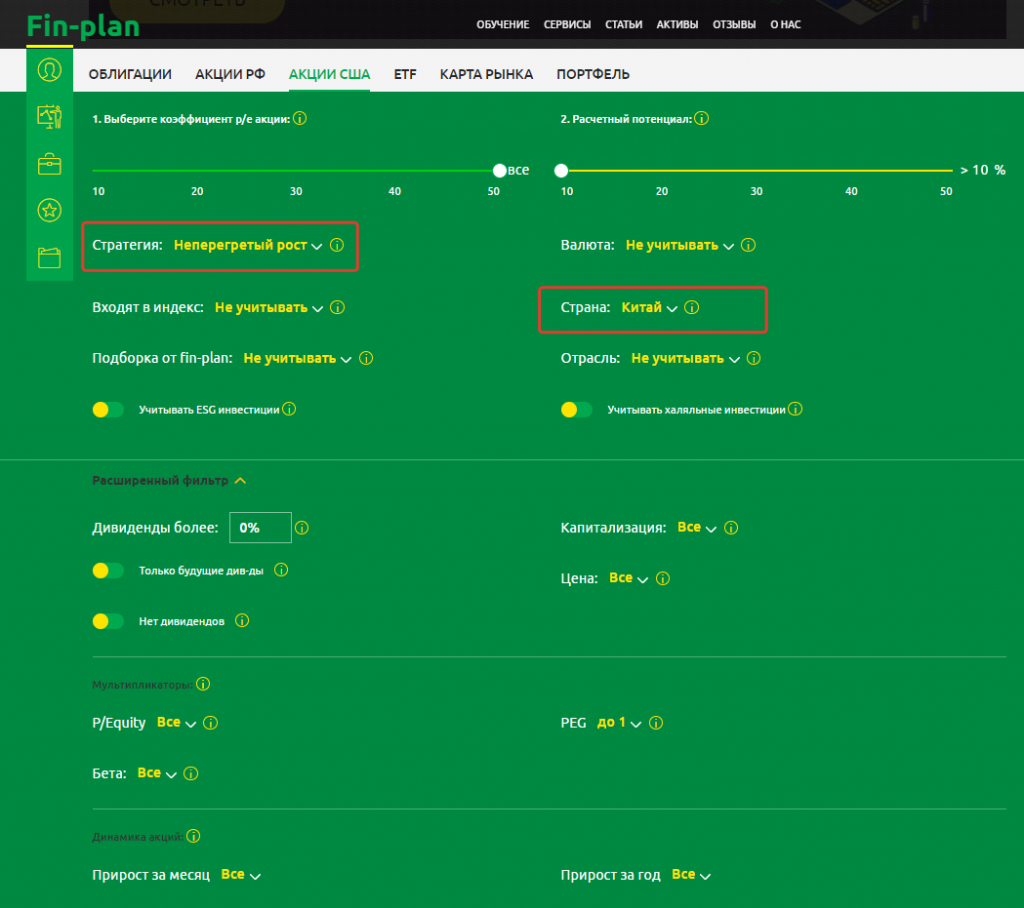Click the p/e coefficient slider handle
Viewport: 1024px width, 908px height.
(x=500, y=170)
